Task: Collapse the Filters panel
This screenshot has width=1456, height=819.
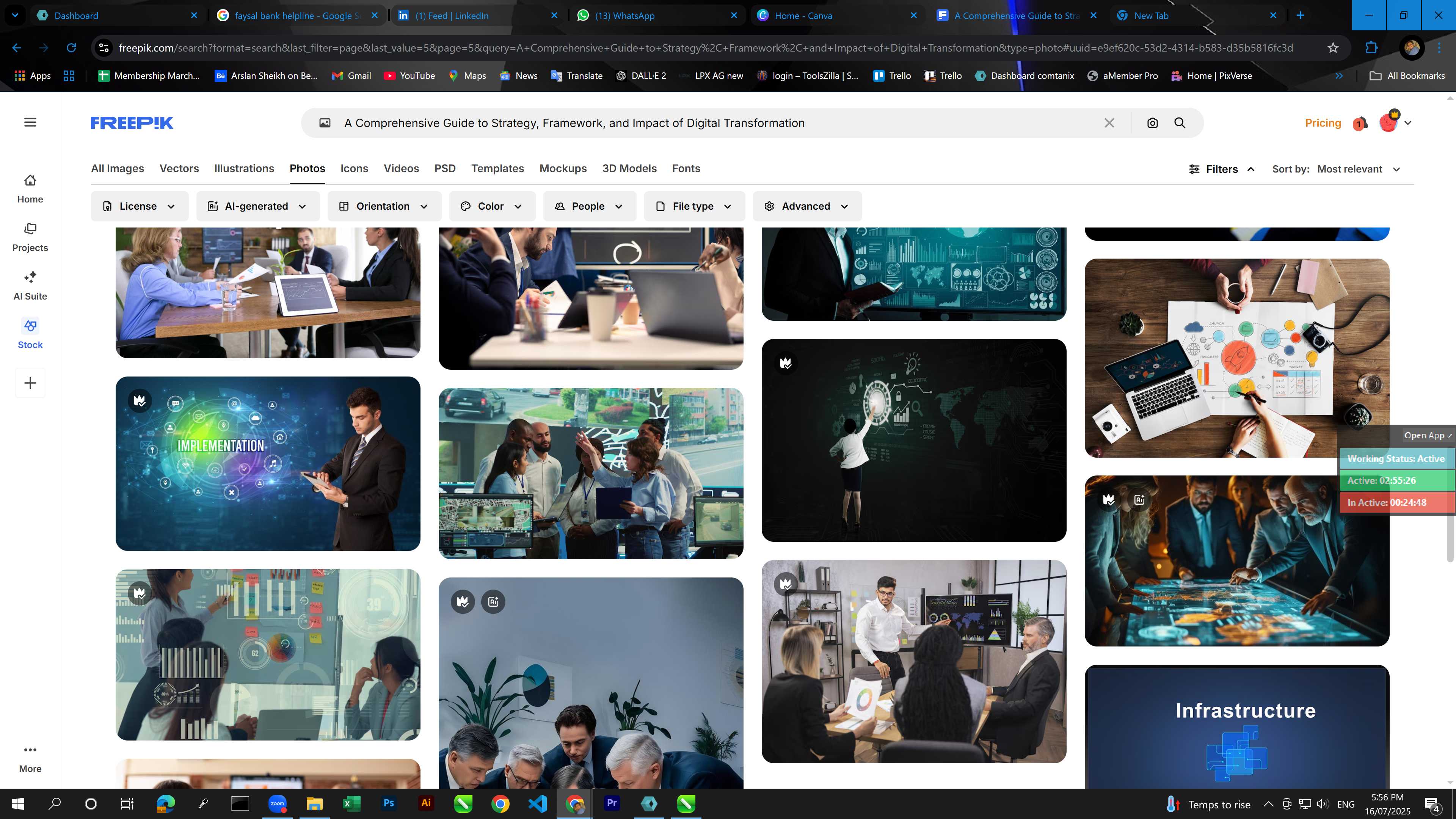Action: (1222, 169)
